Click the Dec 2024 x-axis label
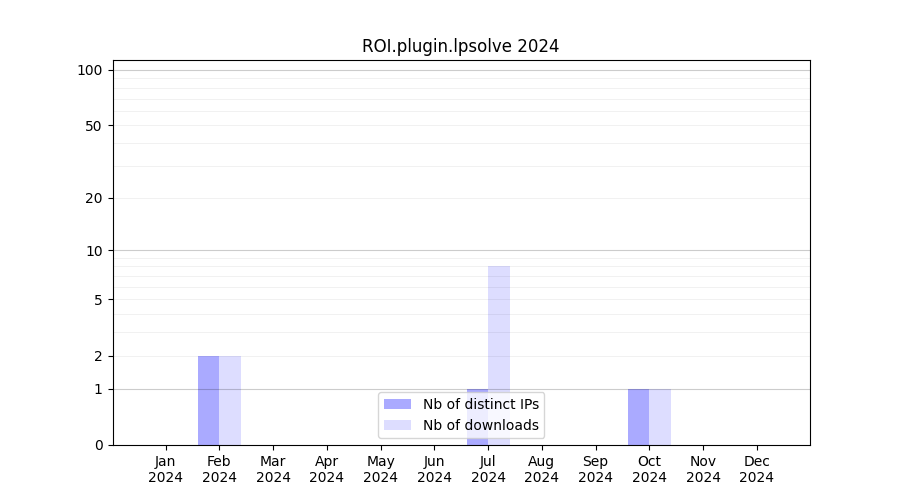This screenshot has height=500, width=900. tap(756, 469)
